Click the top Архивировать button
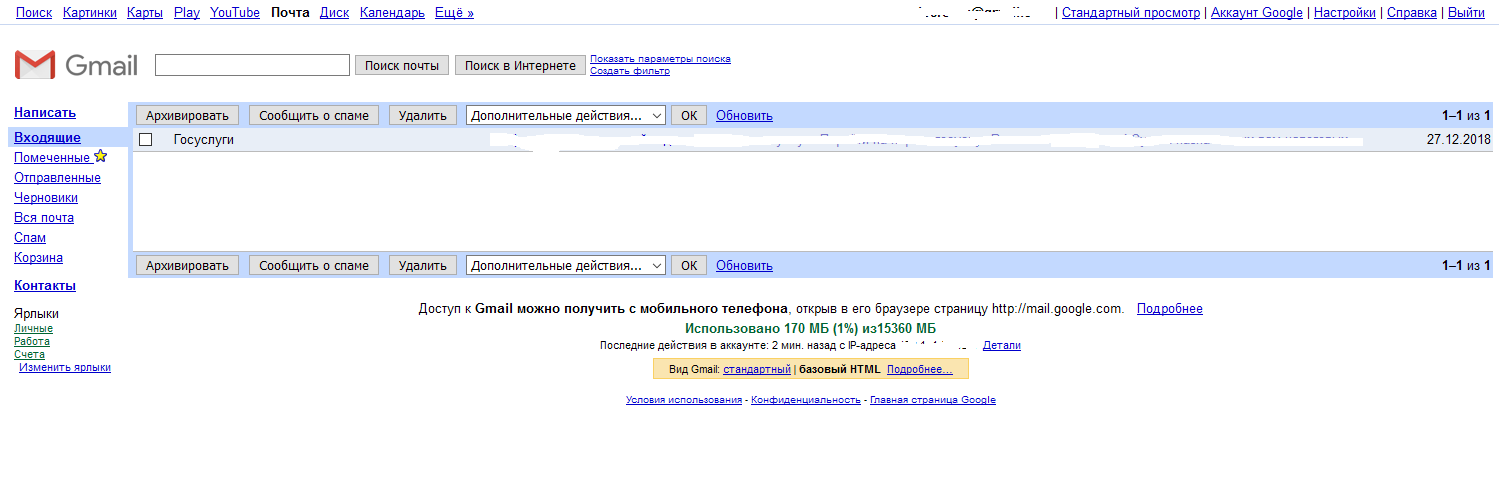This screenshot has height=482, width=1499. click(x=188, y=115)
